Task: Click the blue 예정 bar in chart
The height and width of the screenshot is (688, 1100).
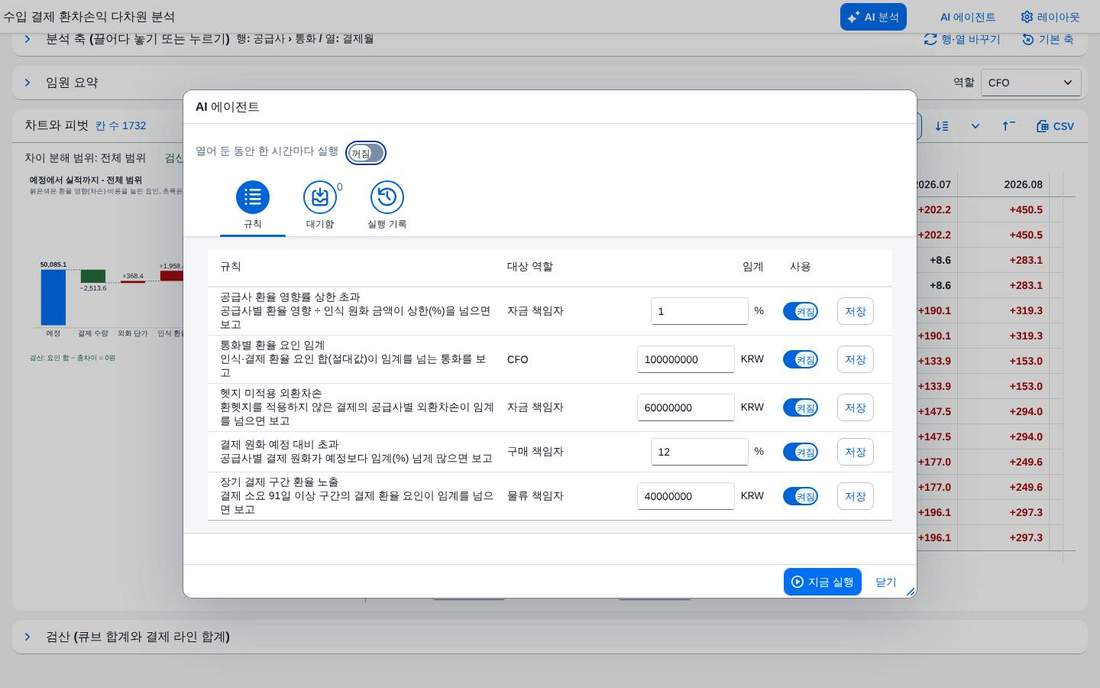Action: [x=53, y=297]
